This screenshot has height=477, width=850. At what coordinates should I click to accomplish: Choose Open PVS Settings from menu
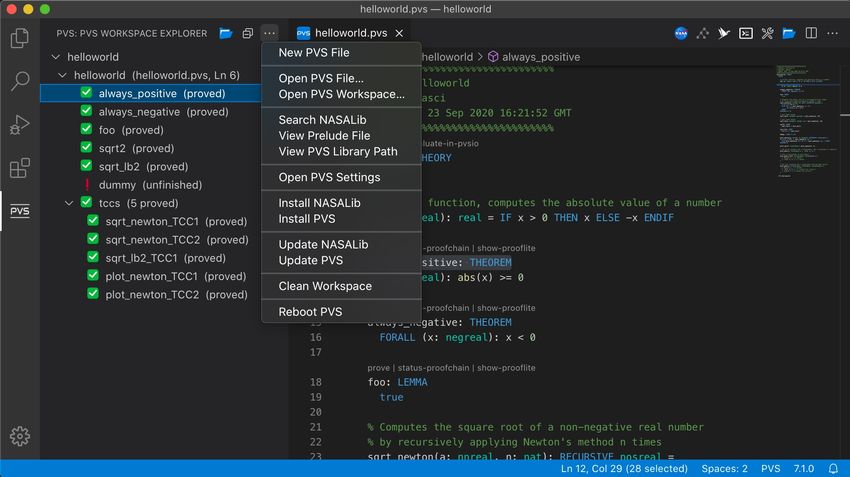pos(342,177)
